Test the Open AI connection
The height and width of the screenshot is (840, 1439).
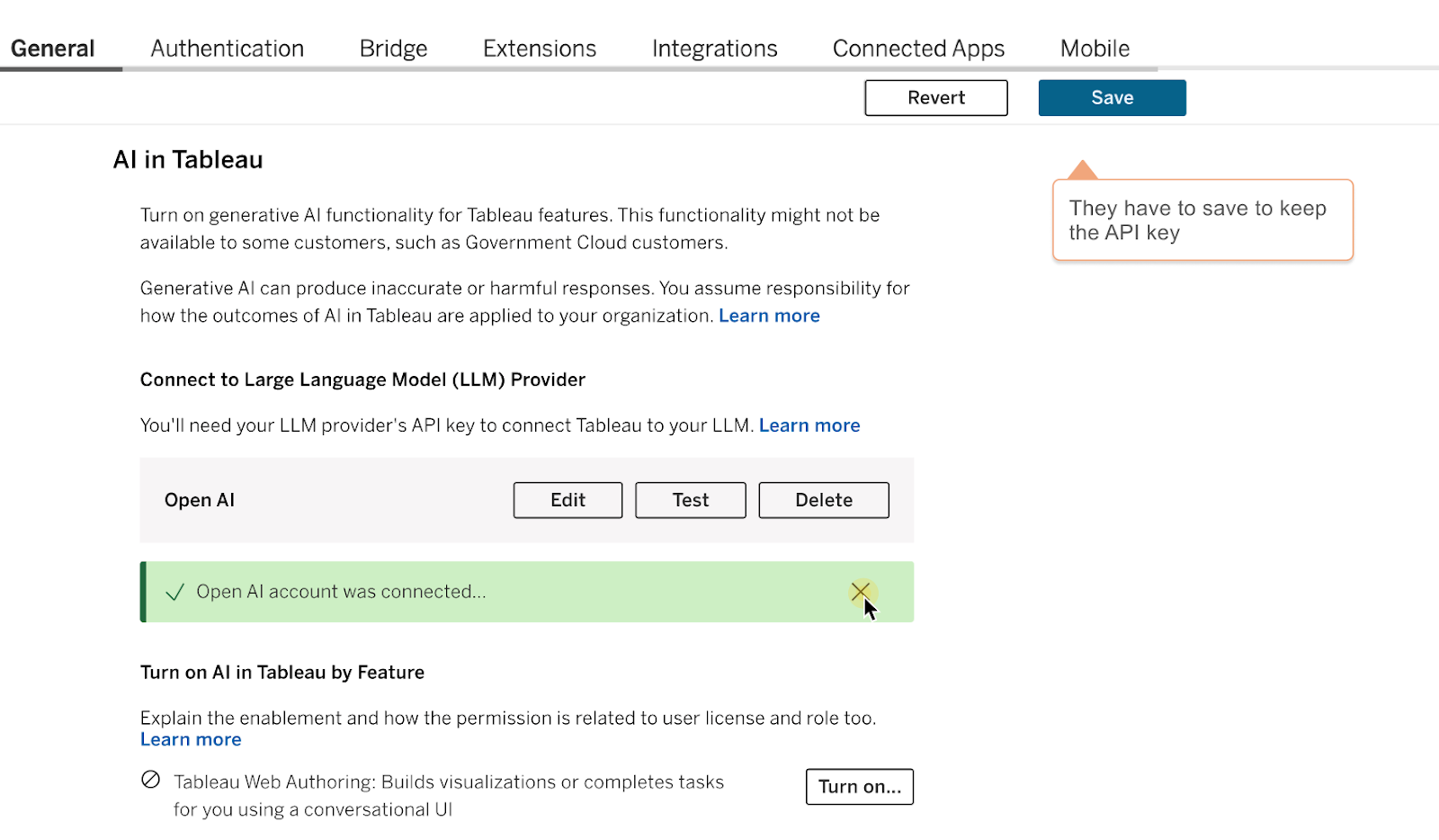[690, 500]
